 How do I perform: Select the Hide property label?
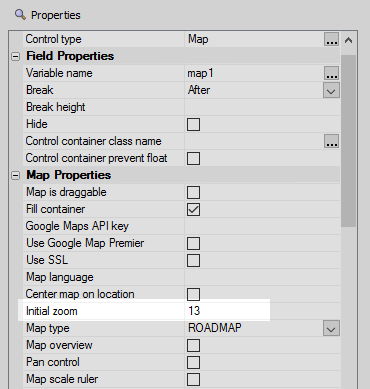tap(37, 124)
